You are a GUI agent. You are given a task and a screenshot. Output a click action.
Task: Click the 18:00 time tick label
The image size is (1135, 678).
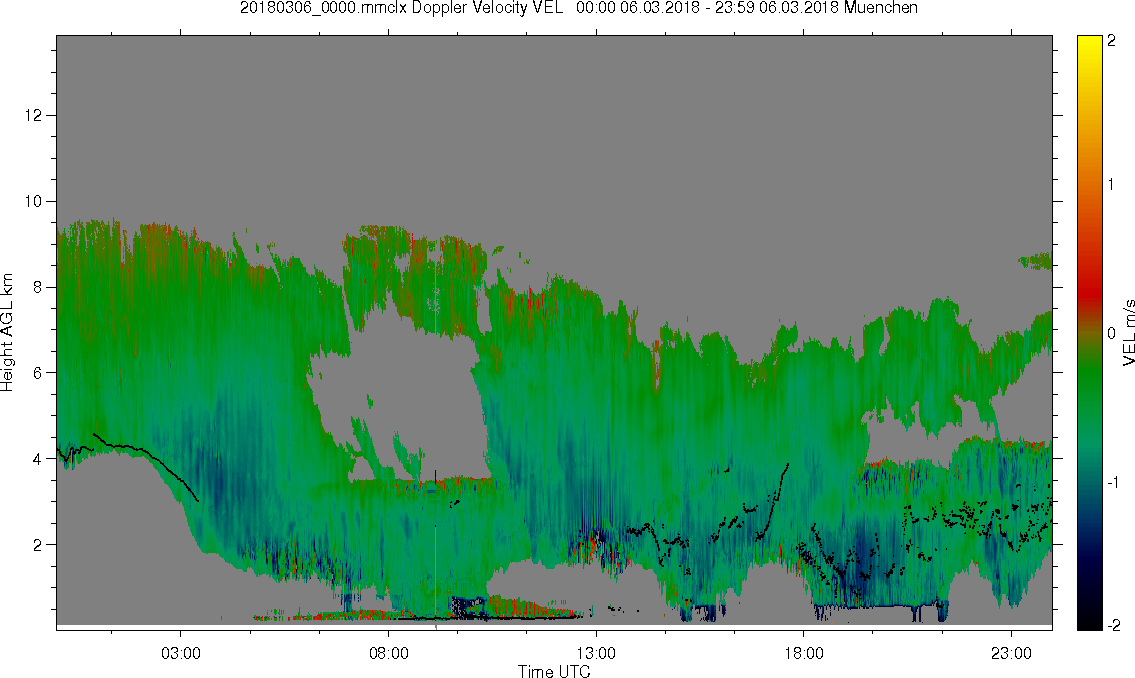coord(804,653)
